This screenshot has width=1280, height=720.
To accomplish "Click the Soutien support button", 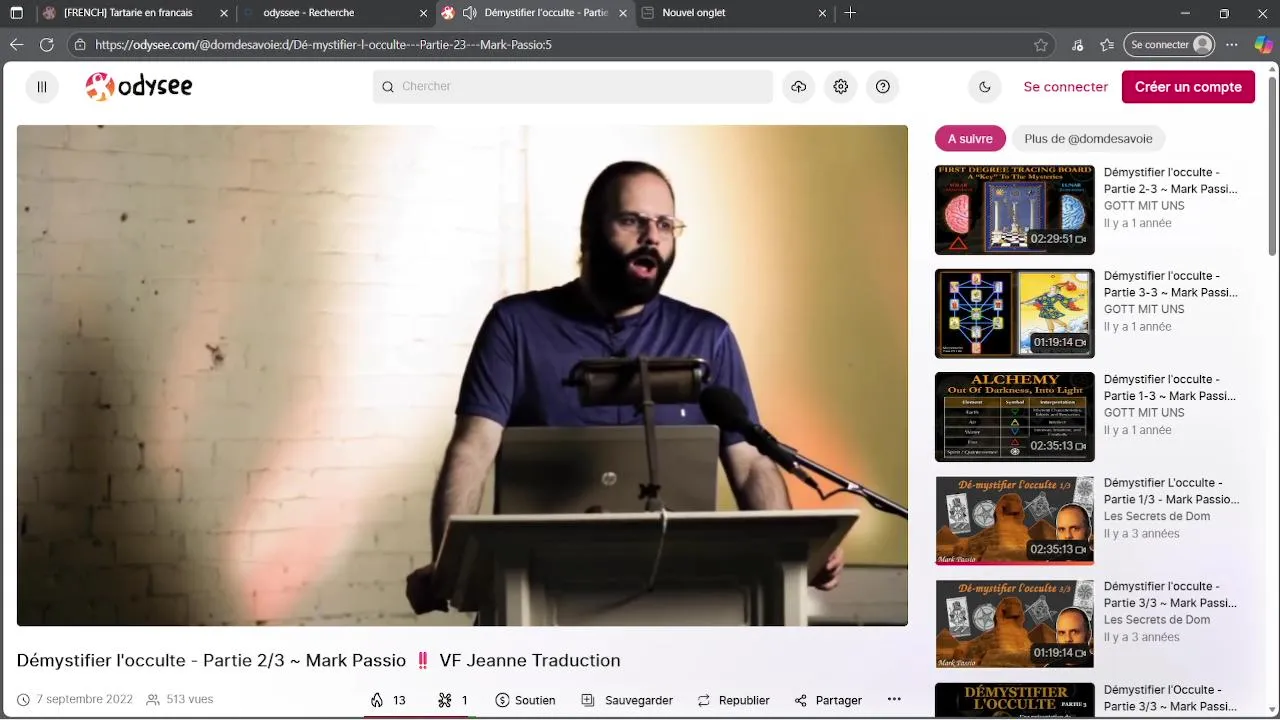I will [x=525, y=700].
